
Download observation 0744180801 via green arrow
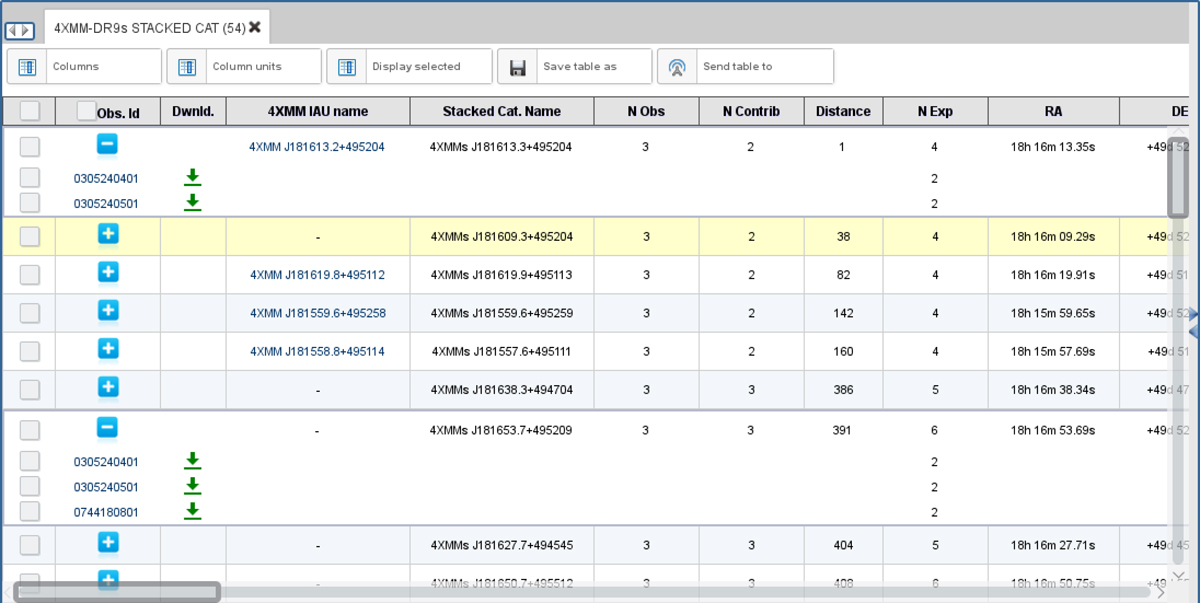point(193,511)
